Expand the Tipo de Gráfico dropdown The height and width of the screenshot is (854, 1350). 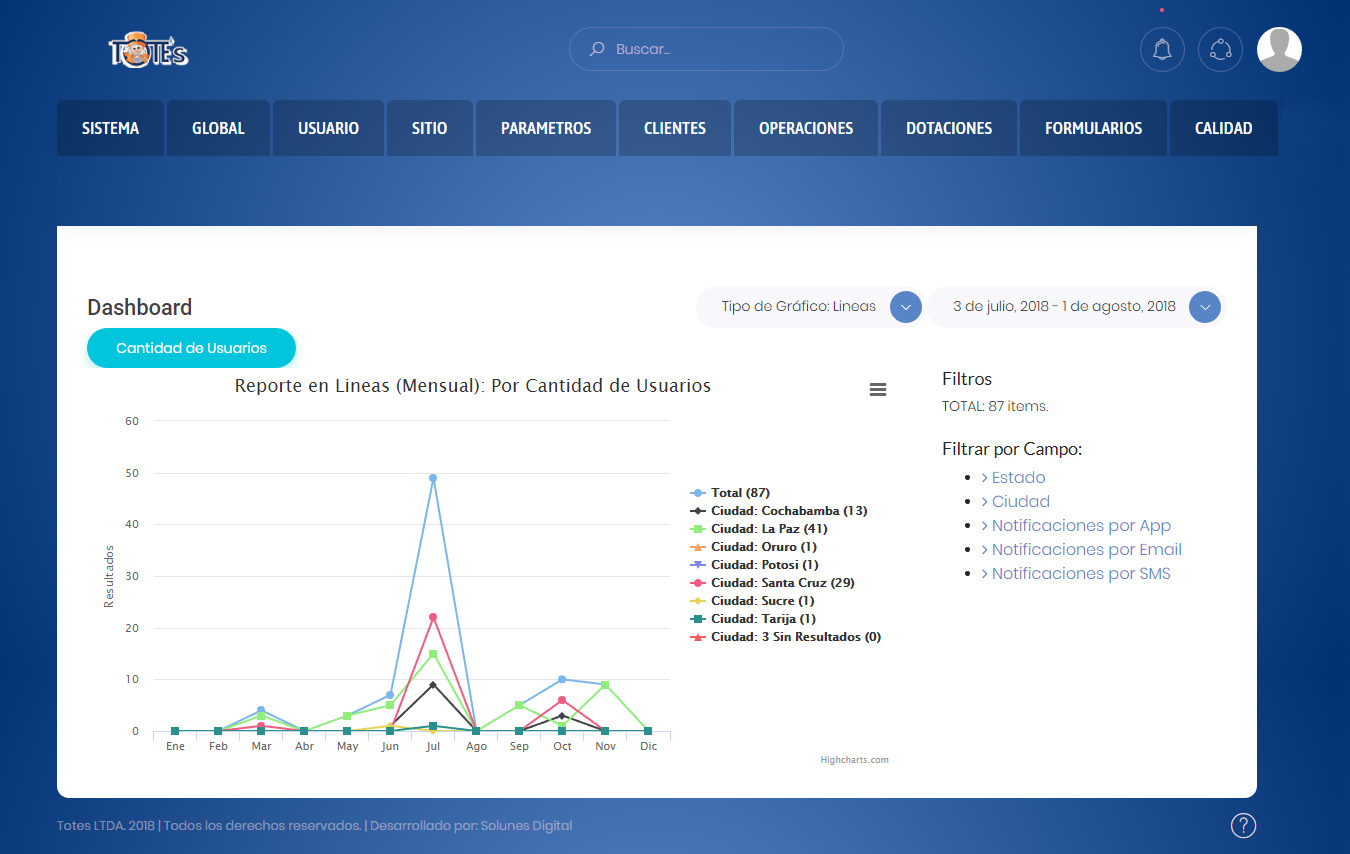click(x=905, y=307)
